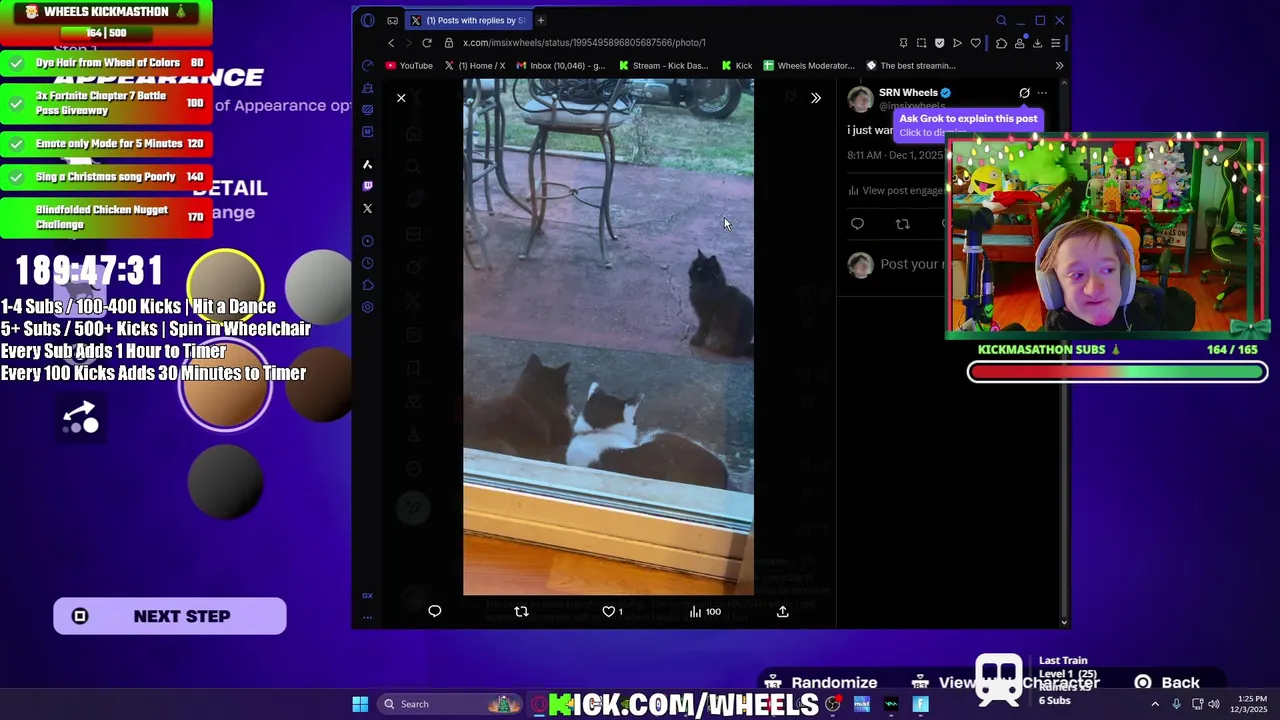Select the 'Posts with replies' tab
This screenshot has width=1280, height=720.
pos(468,20)
